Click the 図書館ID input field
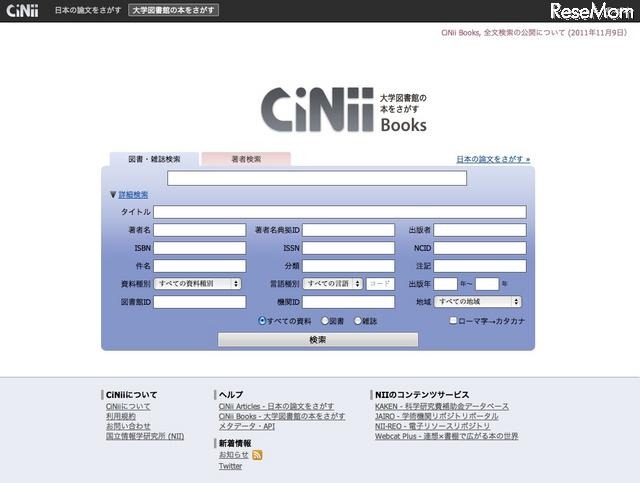The image size is (640, 483). (x=200, y=302)
